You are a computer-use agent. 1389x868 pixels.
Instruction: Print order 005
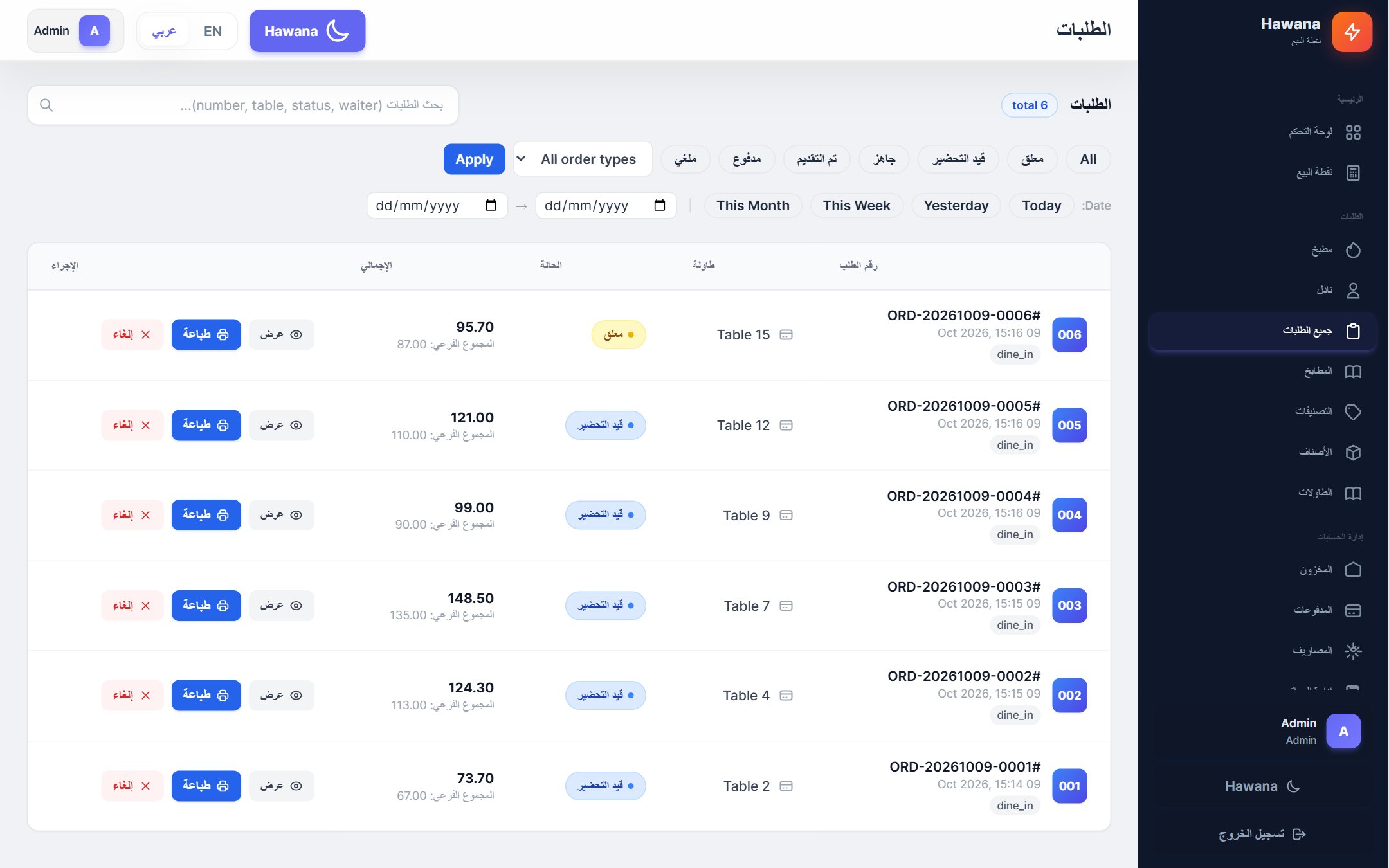(x=206, y=425)
